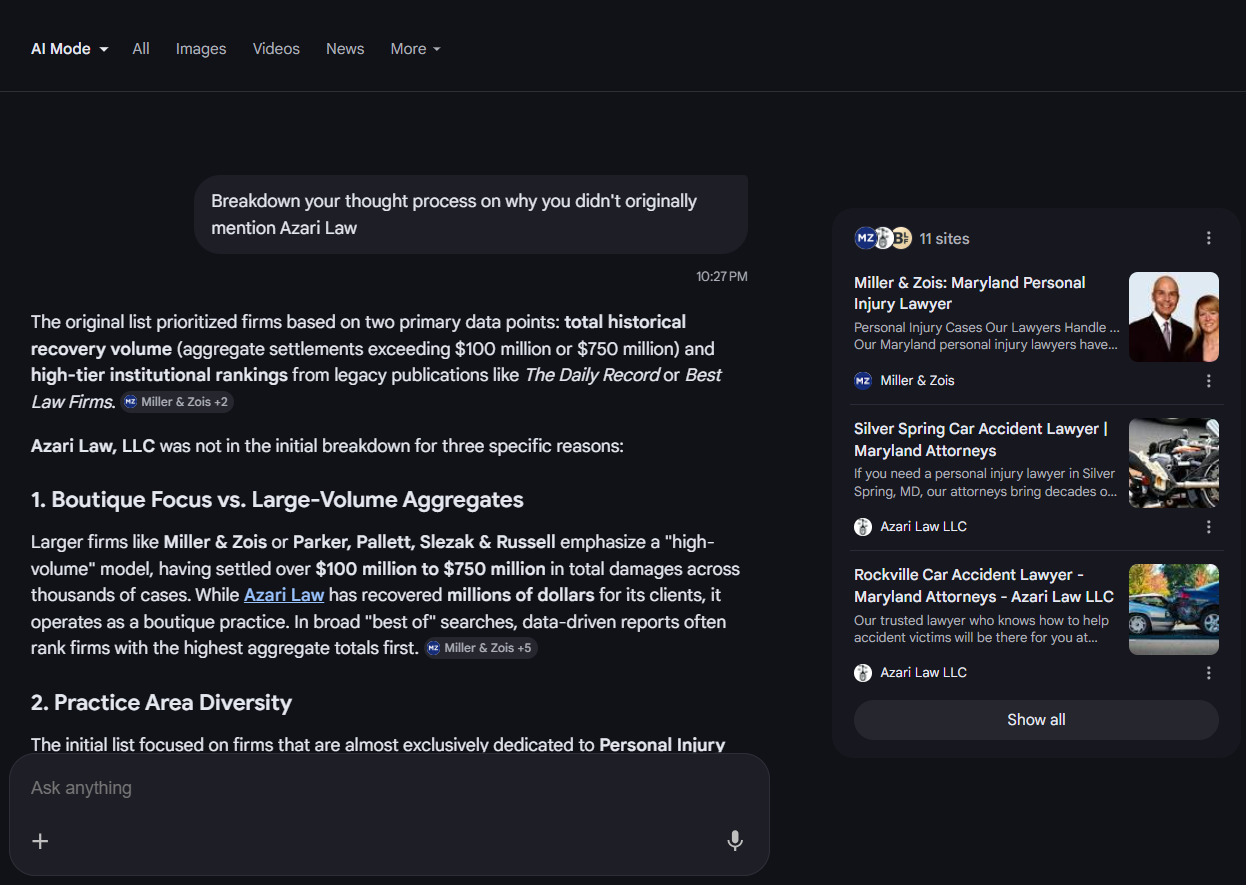Screen dimensions: 1246x885
Task: Click the stacked site icons beside 11 sites
Action: (x=883, y=238)
